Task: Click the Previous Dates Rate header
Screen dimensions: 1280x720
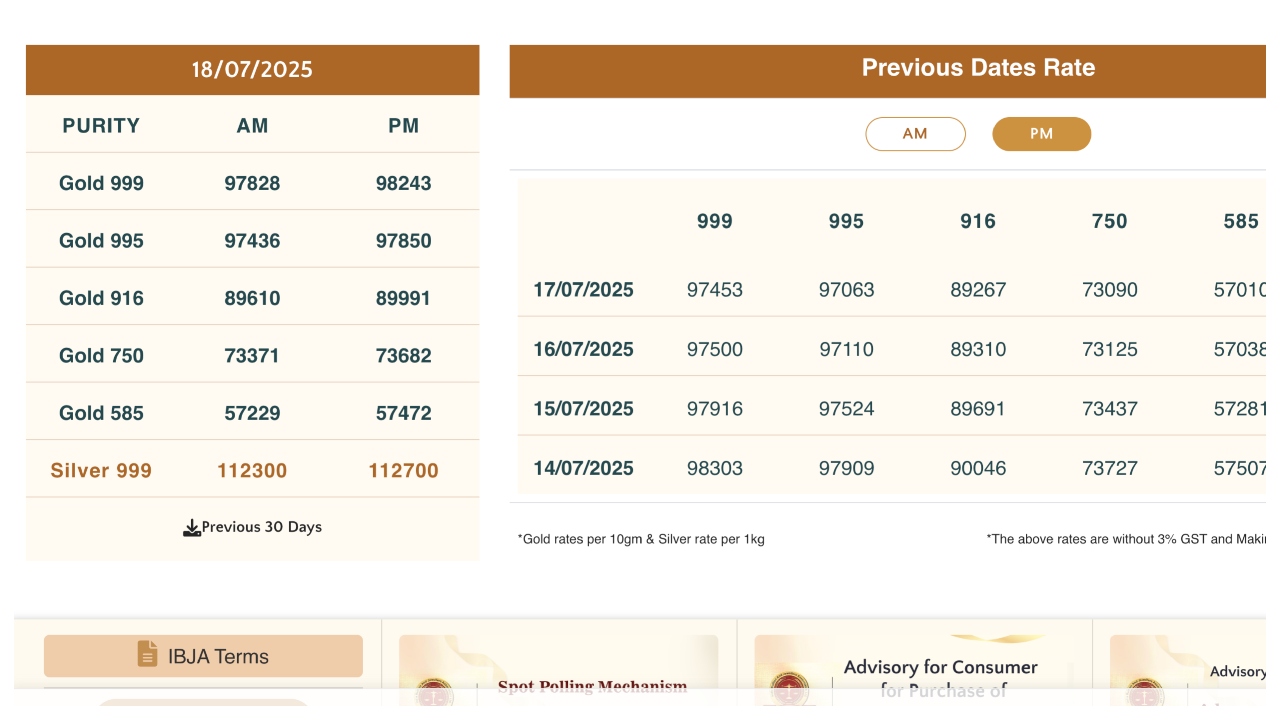Action: click(978, 68)
